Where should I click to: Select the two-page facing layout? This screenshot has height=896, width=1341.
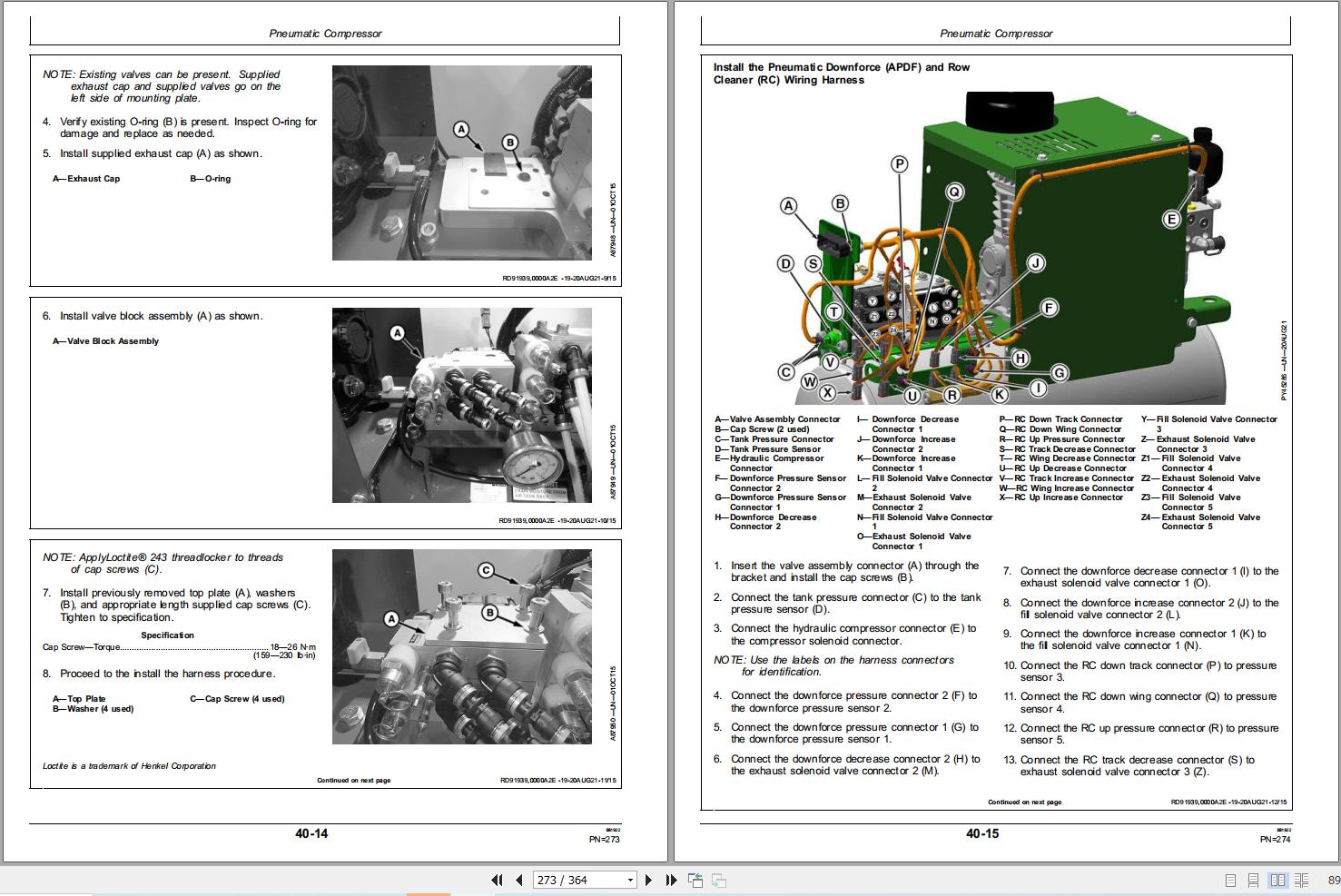coord(1277,881)
